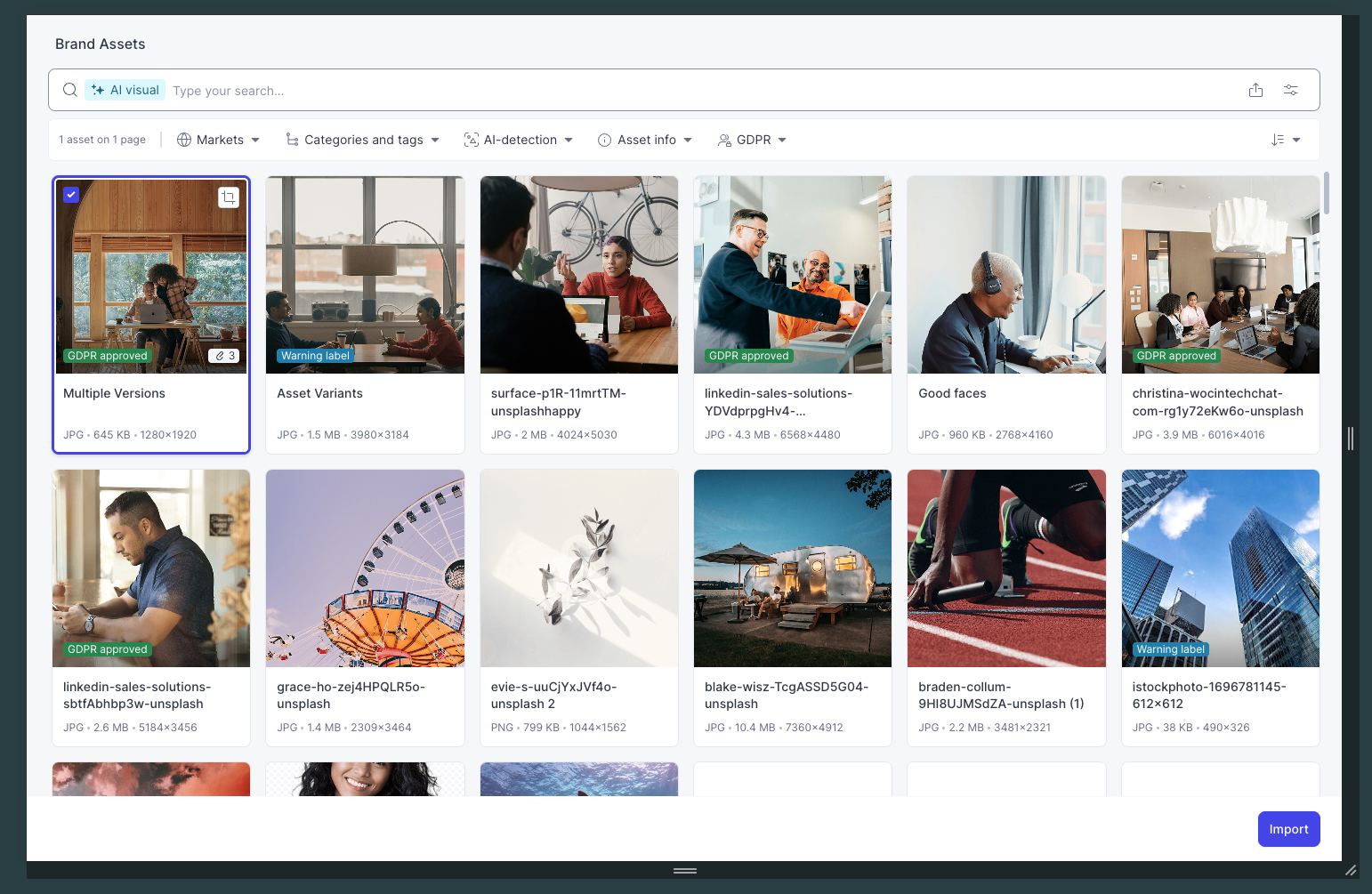The image size is (1372, 894).
Task: Click the right edge panel handle
Action: pos(1351,438)
